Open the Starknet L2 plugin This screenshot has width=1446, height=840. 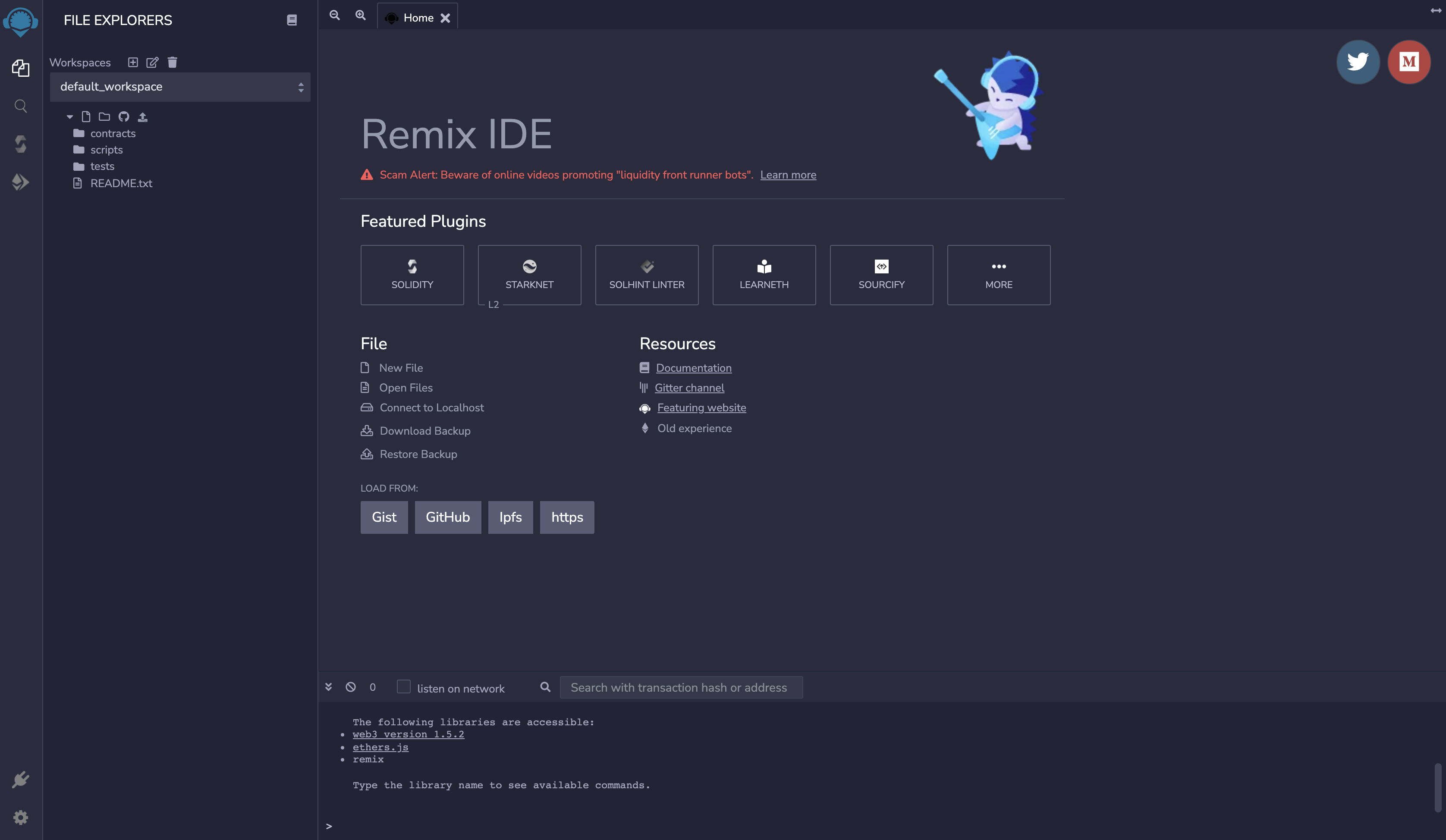click(530, 275)
